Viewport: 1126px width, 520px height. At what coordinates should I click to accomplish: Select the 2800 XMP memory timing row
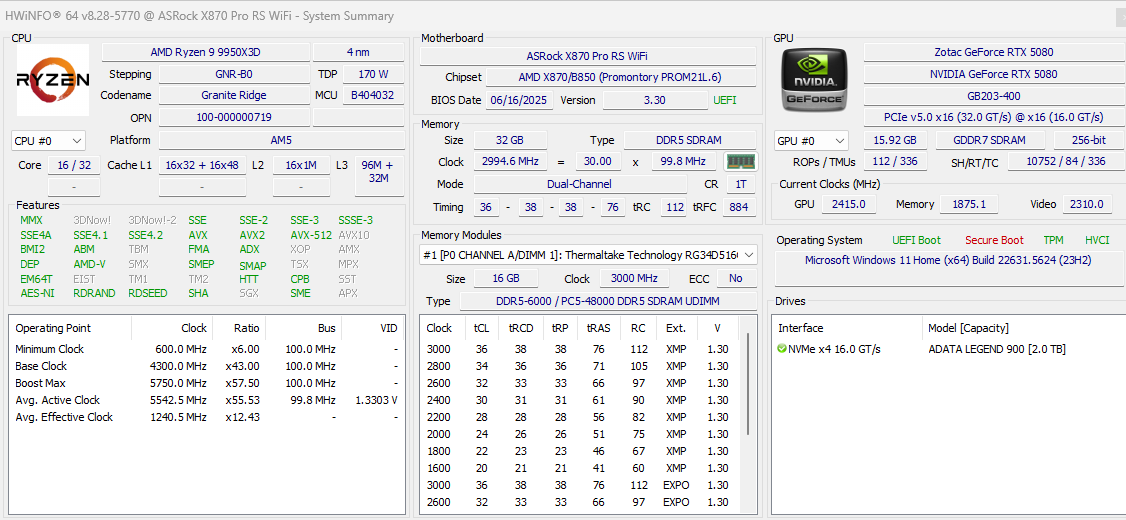point(582,366)
